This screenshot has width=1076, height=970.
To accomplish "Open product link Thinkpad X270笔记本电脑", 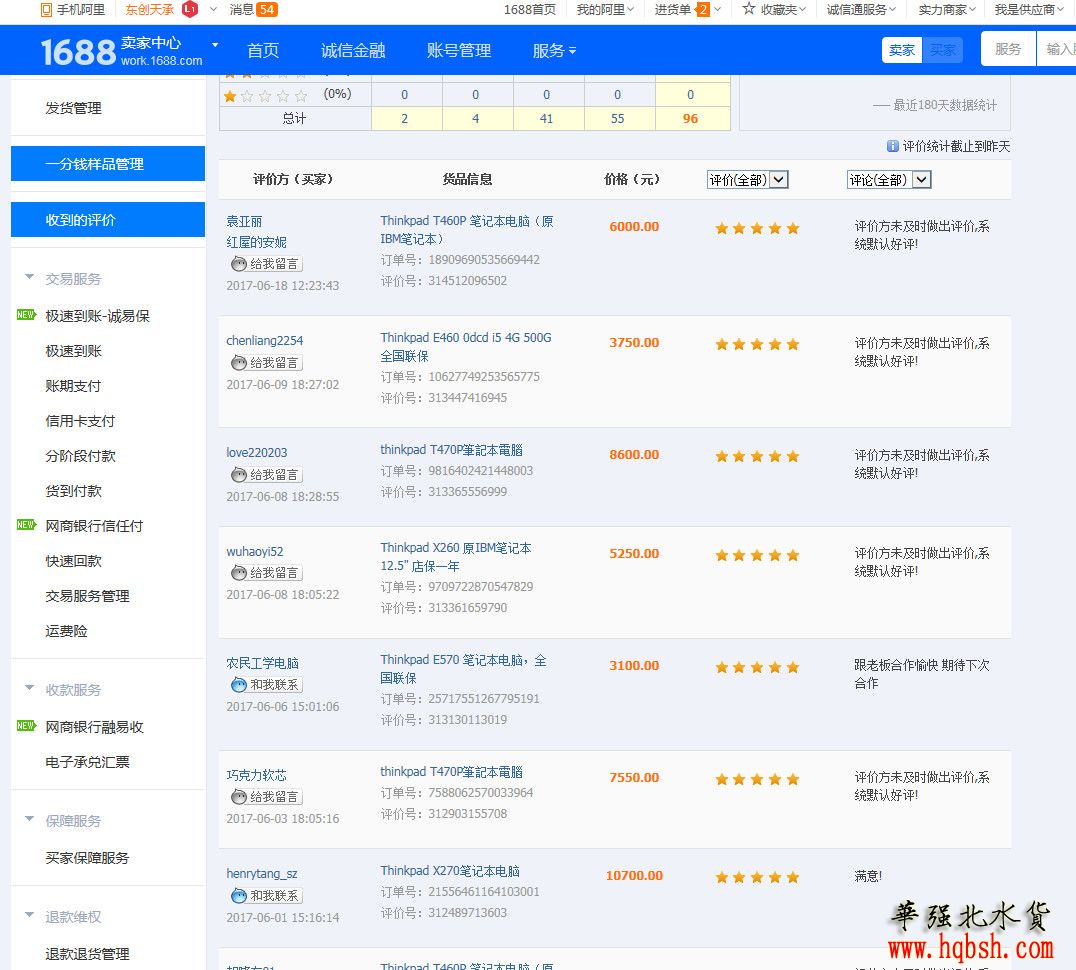I will (x=449, y=871).
